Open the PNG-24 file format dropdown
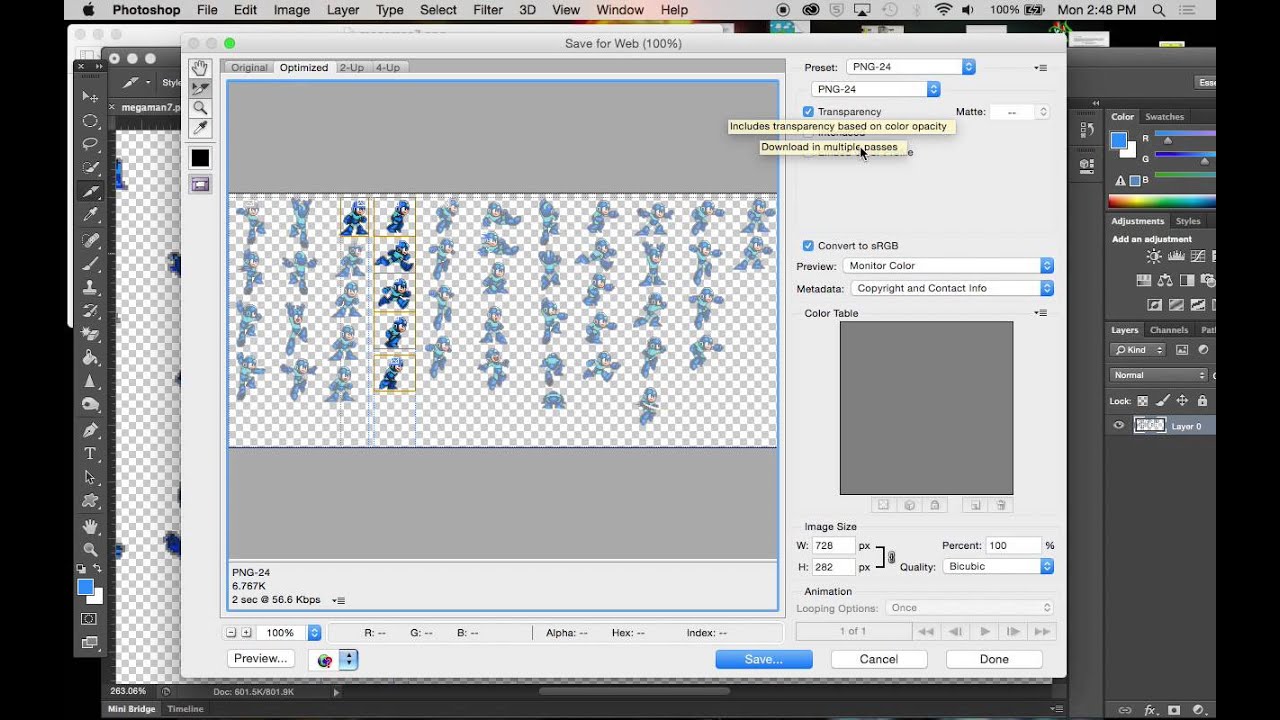 coord(876,89)
